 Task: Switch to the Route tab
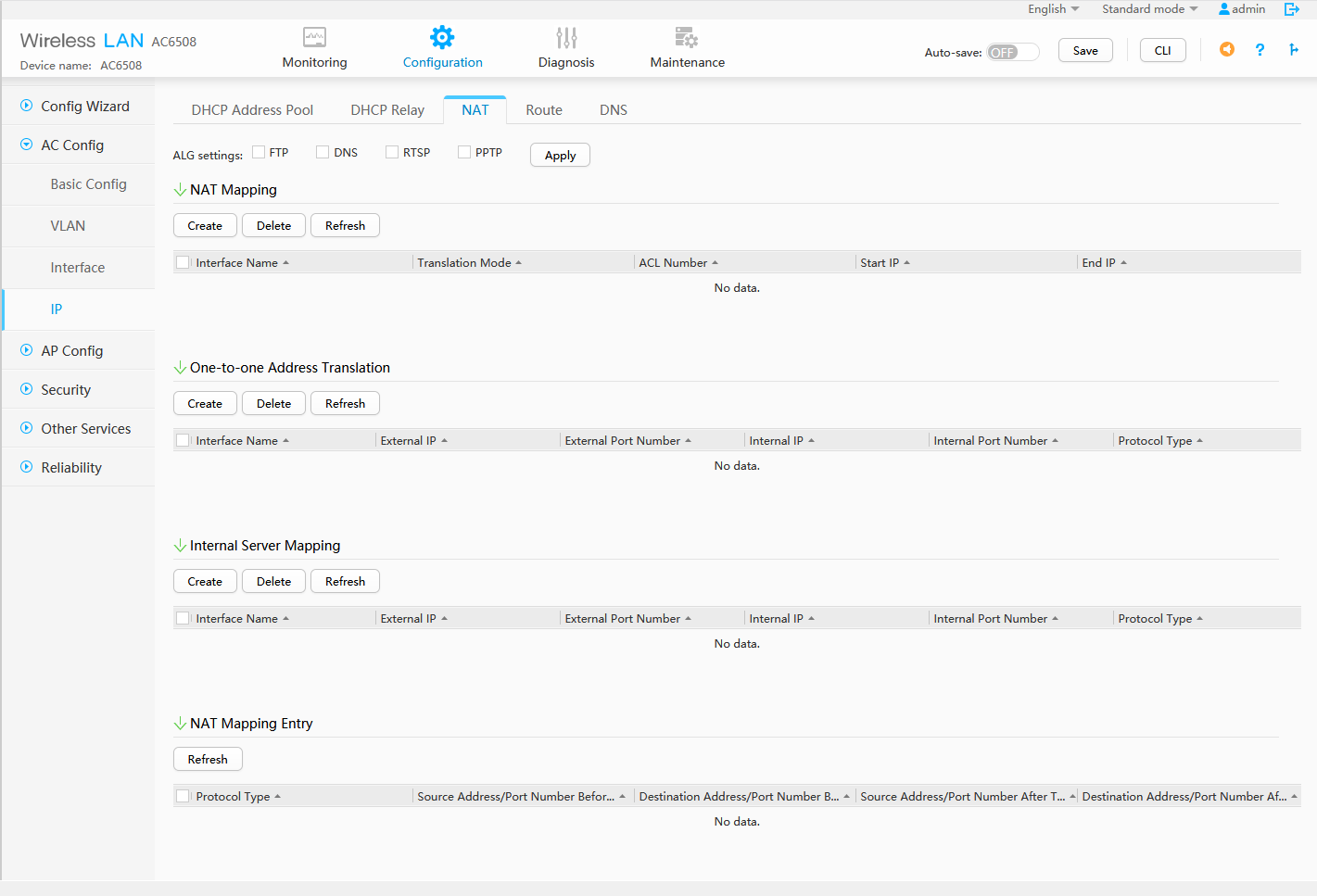(544, 110)
